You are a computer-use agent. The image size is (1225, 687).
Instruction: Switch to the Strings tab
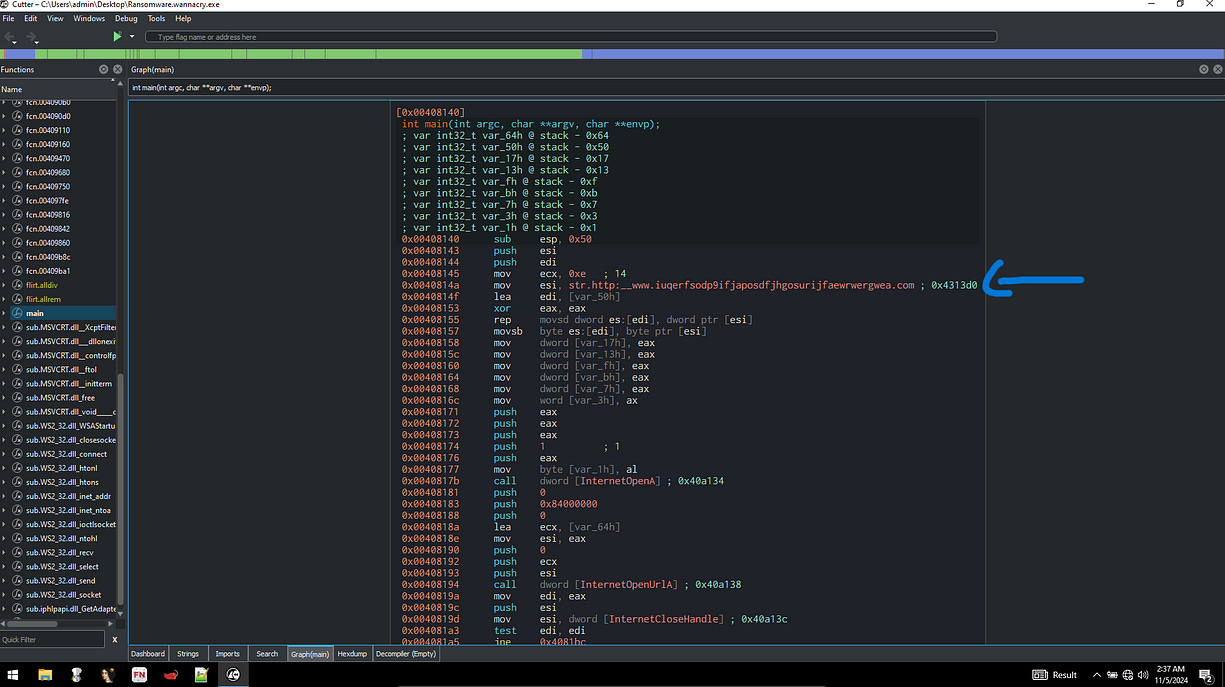pos(188,654)
